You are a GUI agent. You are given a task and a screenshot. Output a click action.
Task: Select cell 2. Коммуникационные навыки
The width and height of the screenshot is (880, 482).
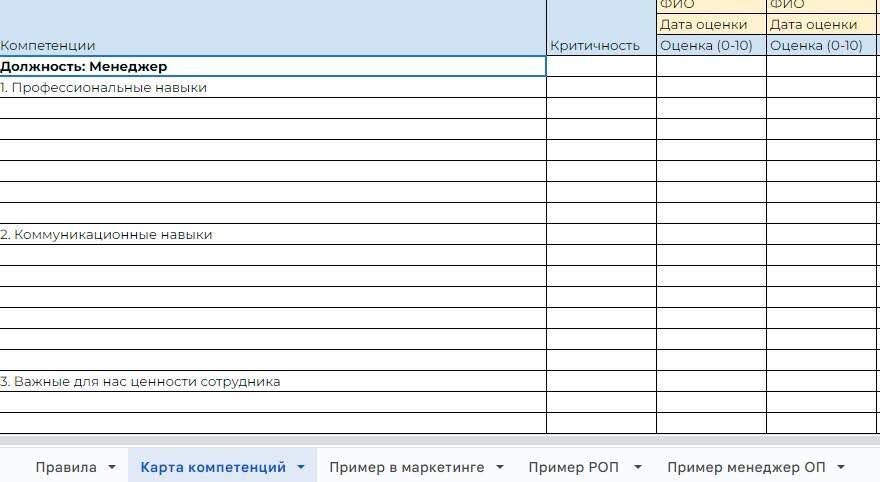[273, 235]
